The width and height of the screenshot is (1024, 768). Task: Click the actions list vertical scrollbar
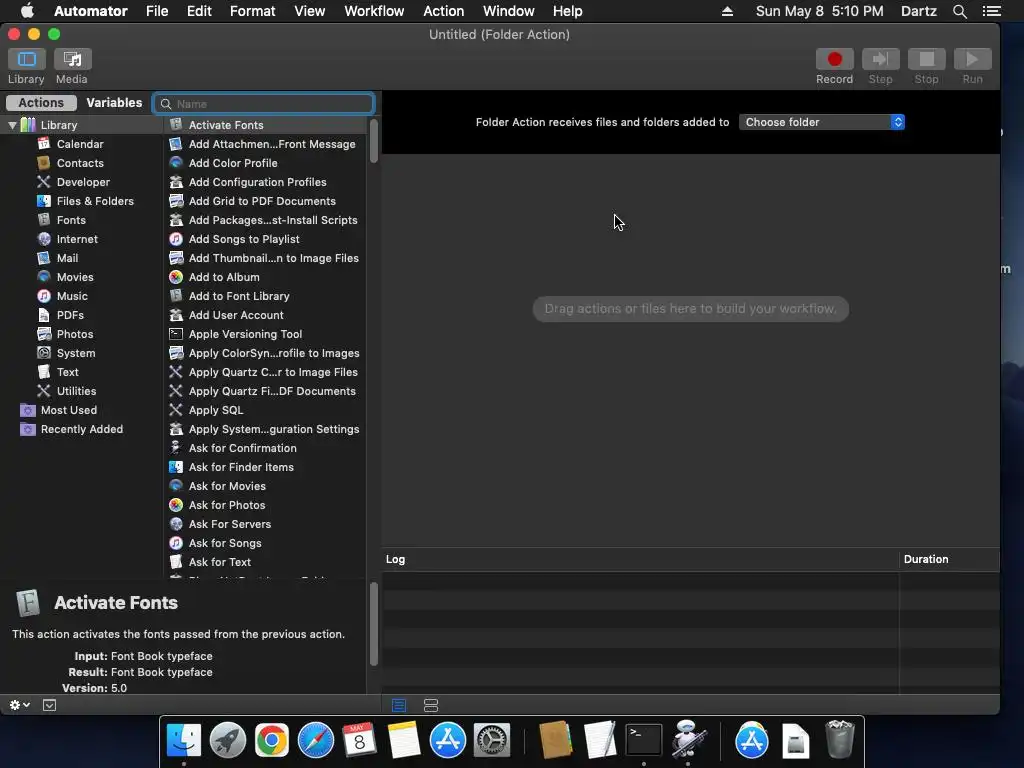(x=374, y=140)
